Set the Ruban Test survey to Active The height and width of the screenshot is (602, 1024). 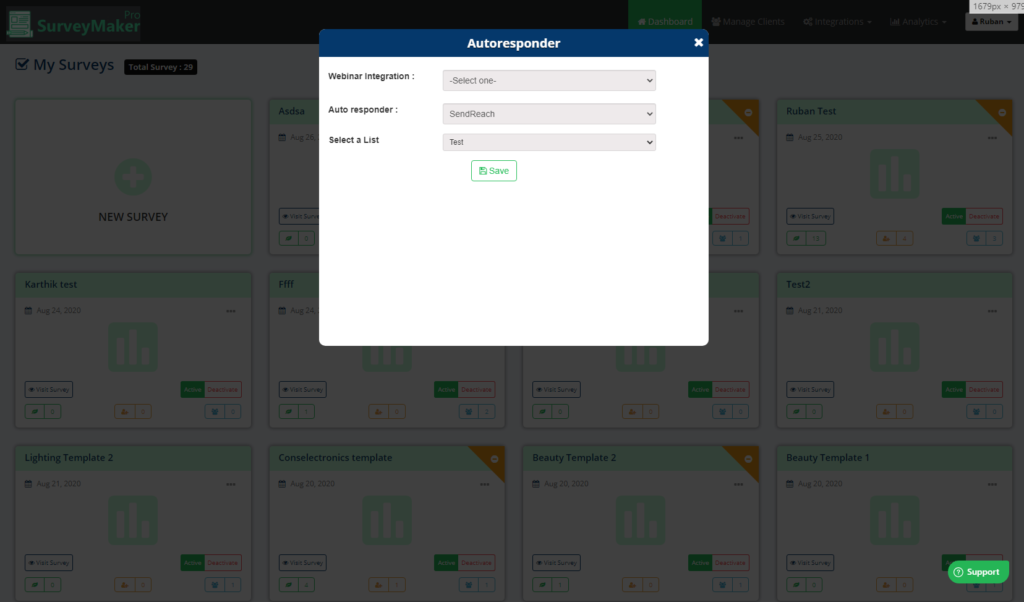pyautogui.click(x=953, y=216)
